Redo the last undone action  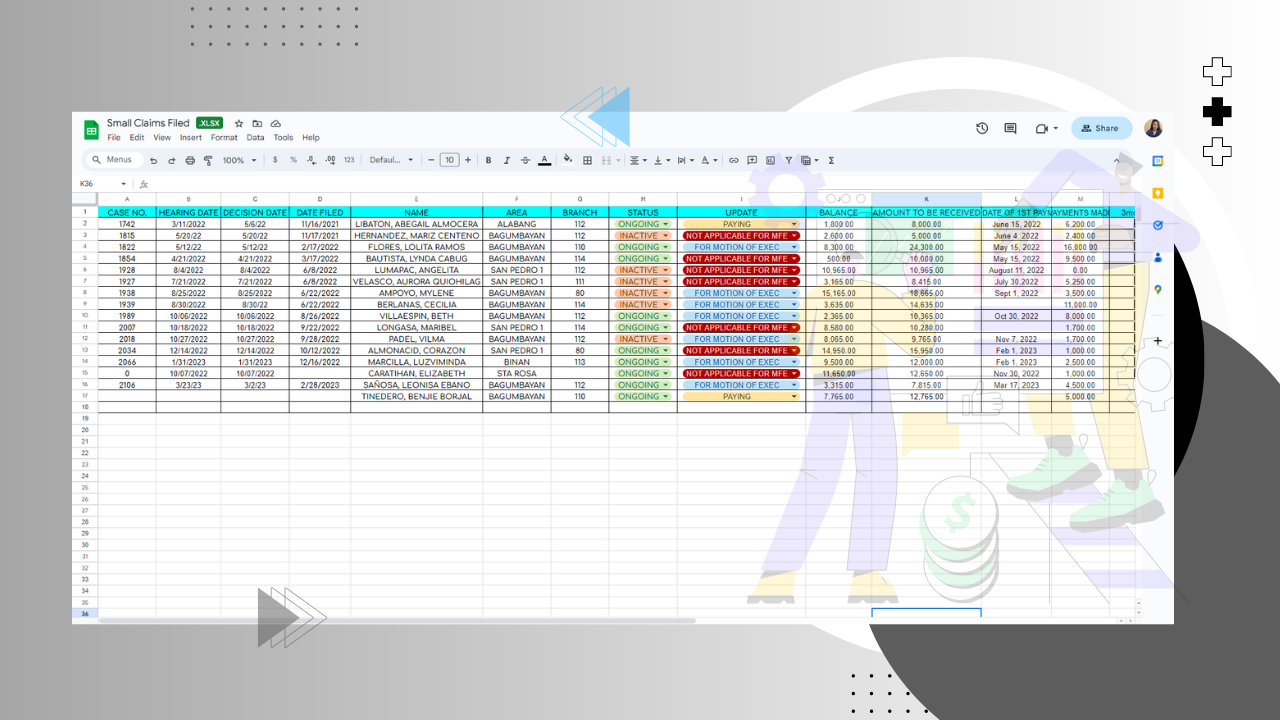[172, 160]
